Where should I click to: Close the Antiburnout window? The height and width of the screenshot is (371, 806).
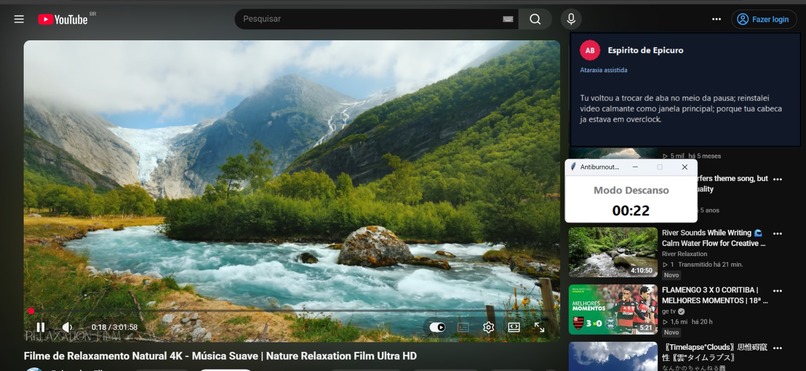[x=684, y=167]
